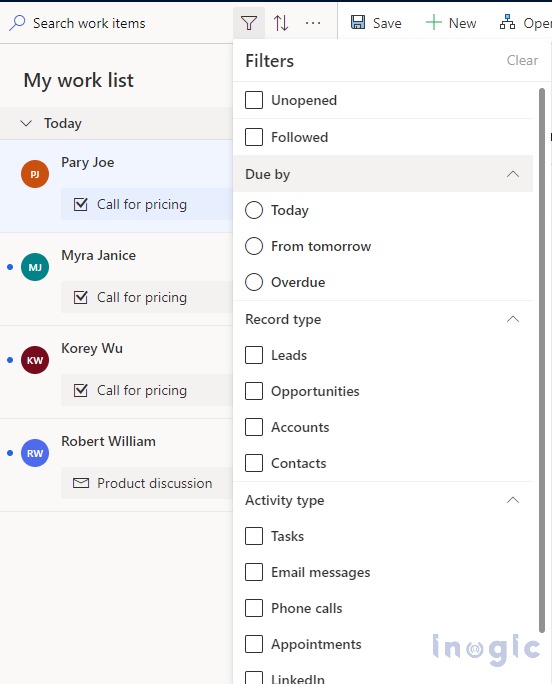The width and height of the screenshot is (552, 684).
Task: Open Robert William work item
Action: pos(116,465)
